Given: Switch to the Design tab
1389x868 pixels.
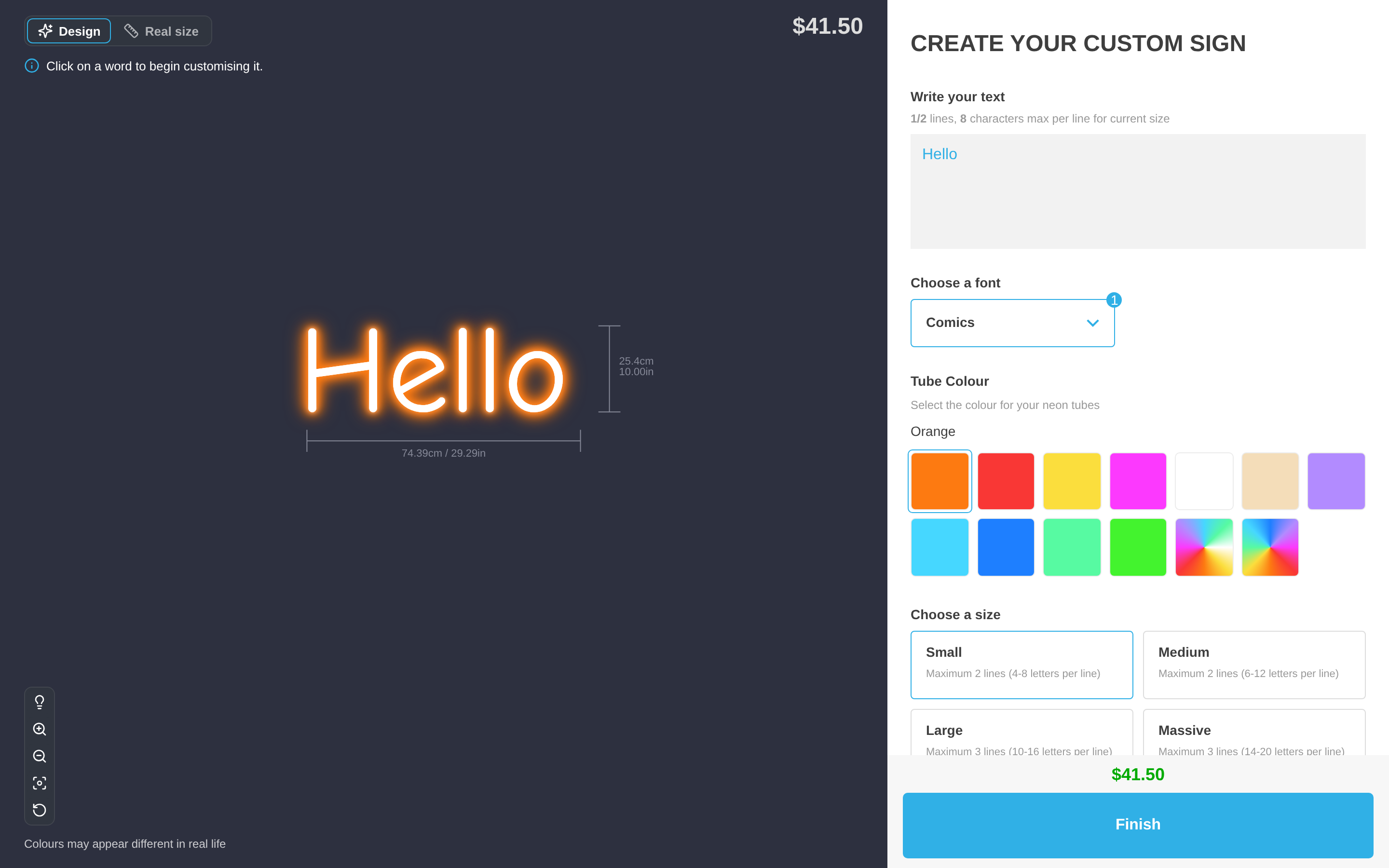Looking at the screenshot, I should (x=69, y=31).
